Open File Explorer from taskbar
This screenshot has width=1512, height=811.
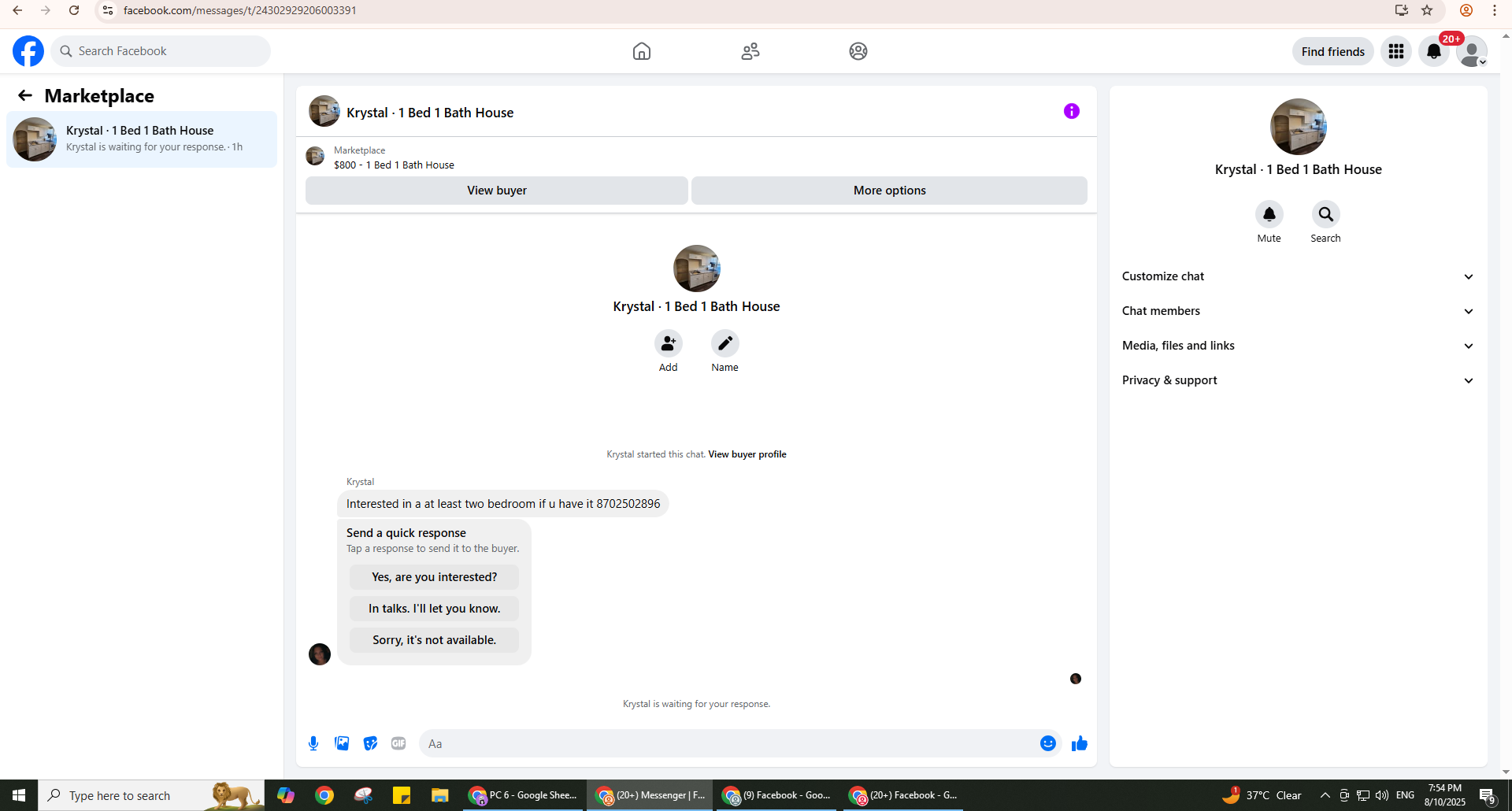(x=439, y=795)
